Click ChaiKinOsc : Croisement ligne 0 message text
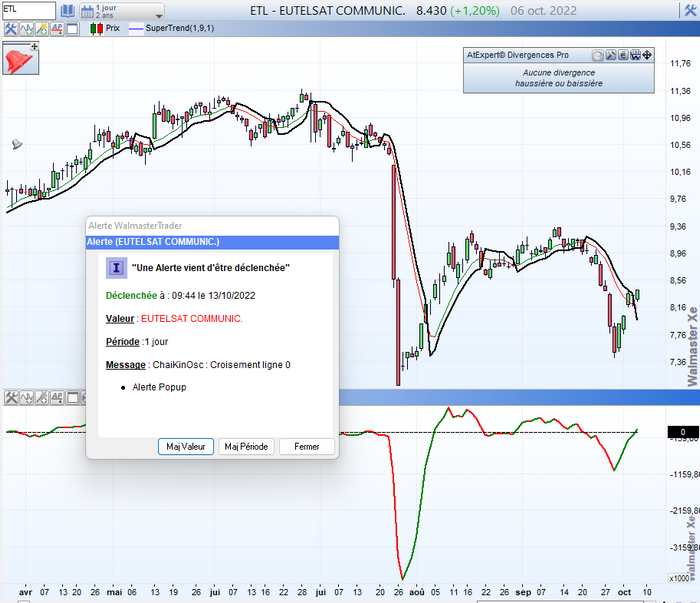 (221, 365)
